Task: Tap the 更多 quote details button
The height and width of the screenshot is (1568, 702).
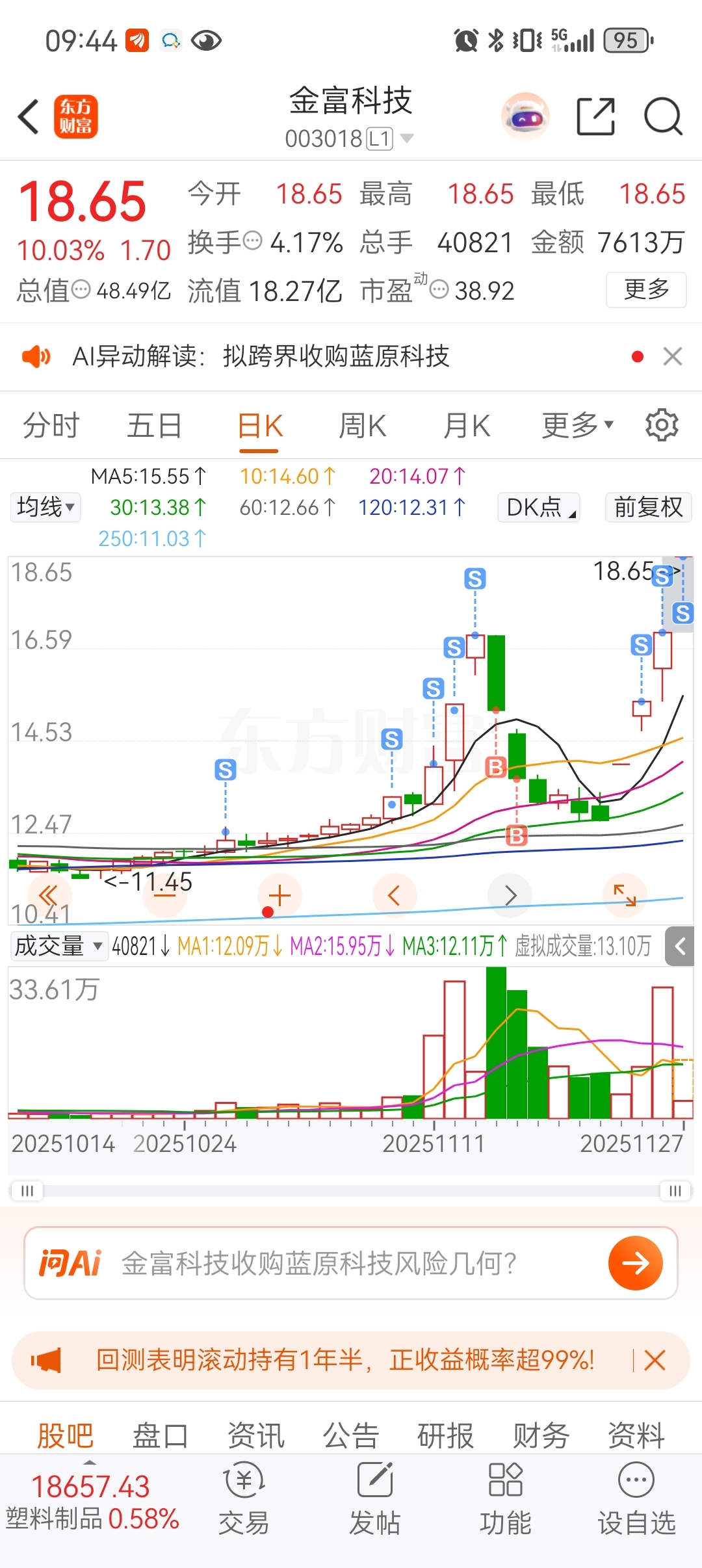Action: click(x=646, y=289)
